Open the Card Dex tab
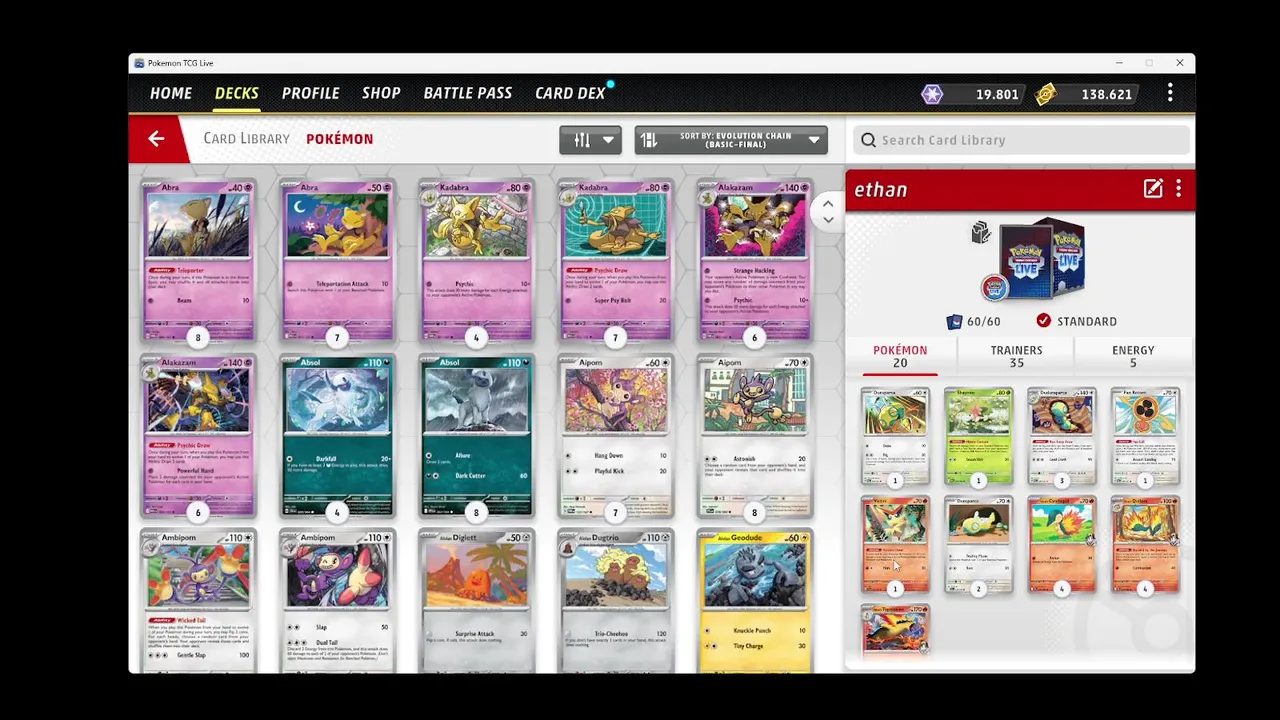The image size is (1280, 720). [x=570, y=93]
